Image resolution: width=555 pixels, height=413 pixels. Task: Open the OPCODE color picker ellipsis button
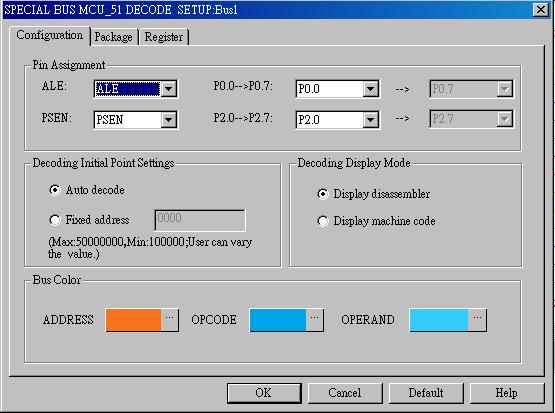[x=314, y=320]
